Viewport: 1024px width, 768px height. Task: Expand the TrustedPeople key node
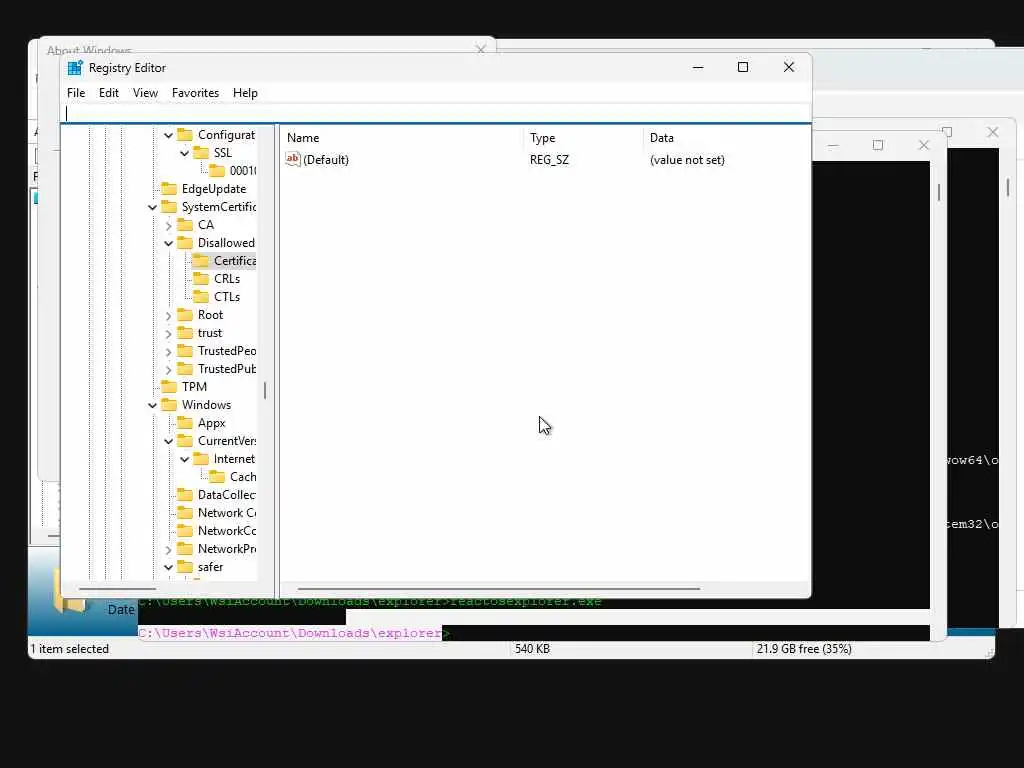pyautogui.click(x=168, y=352)
